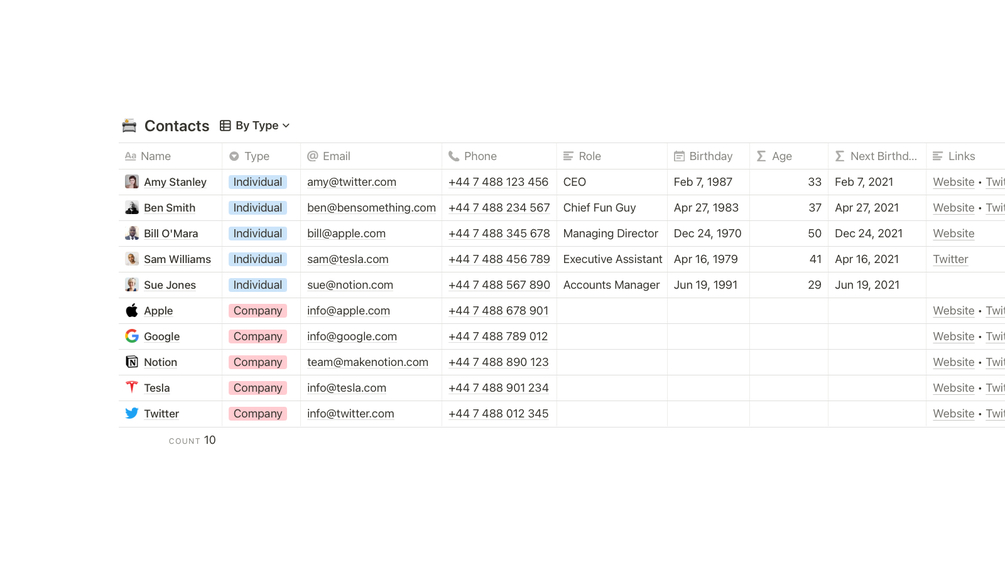
Task: Click the Twitter bird icon
Action: coord(131,413)
